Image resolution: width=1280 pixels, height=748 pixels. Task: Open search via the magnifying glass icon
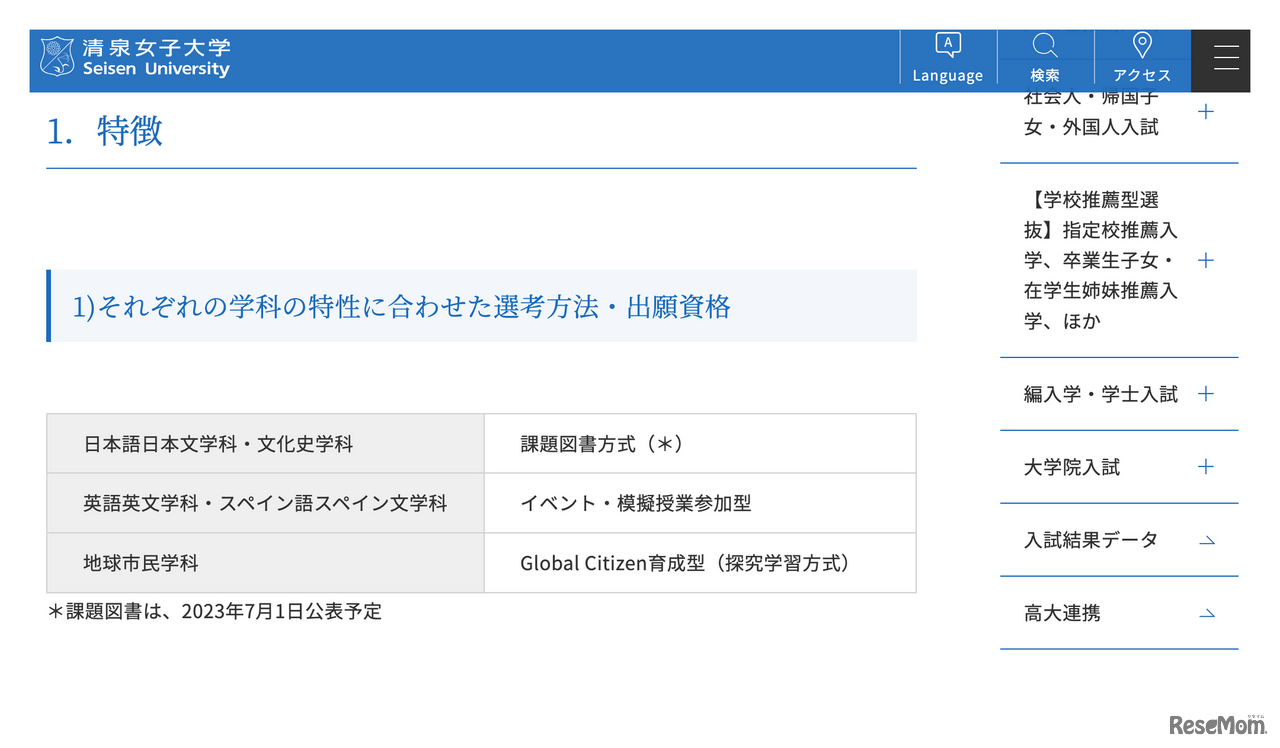tap(1045, 44)
